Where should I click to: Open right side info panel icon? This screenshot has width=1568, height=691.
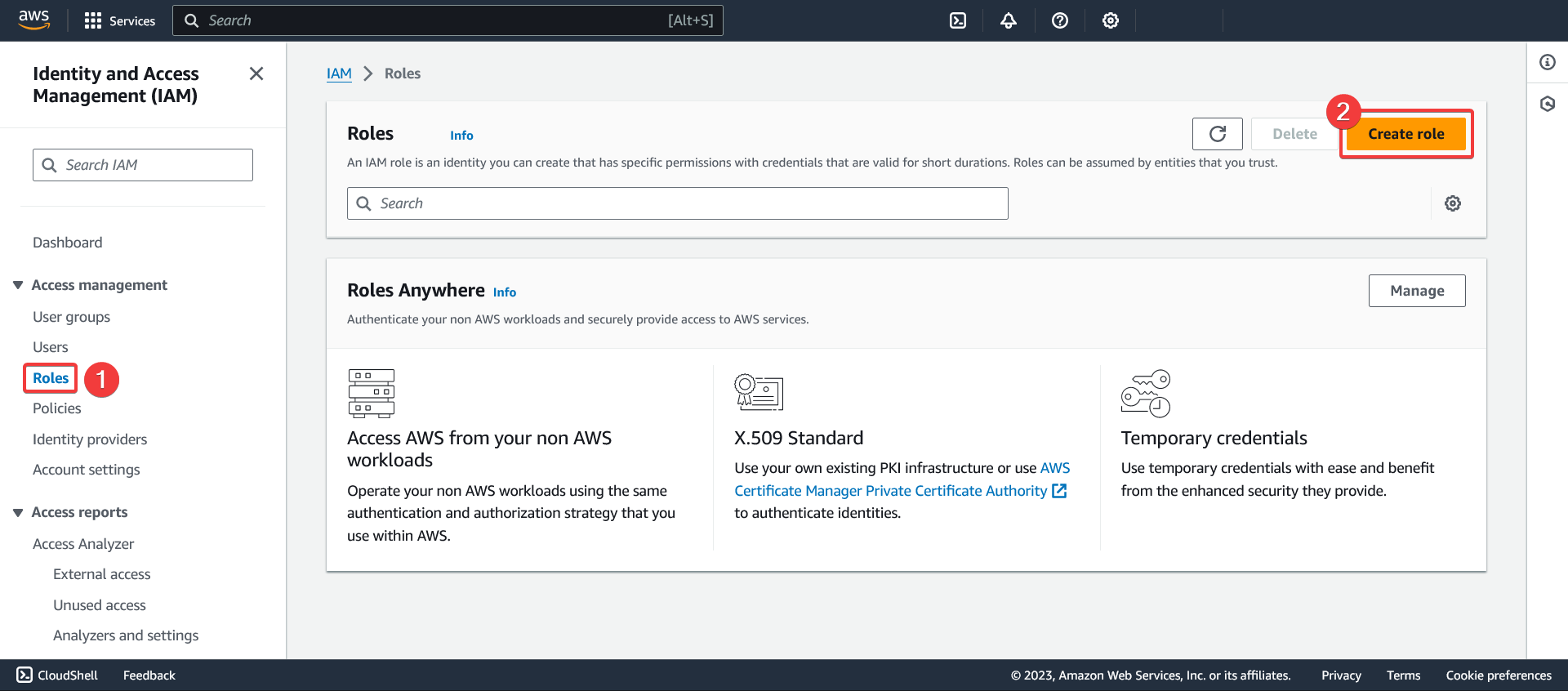pos(1548,62)
